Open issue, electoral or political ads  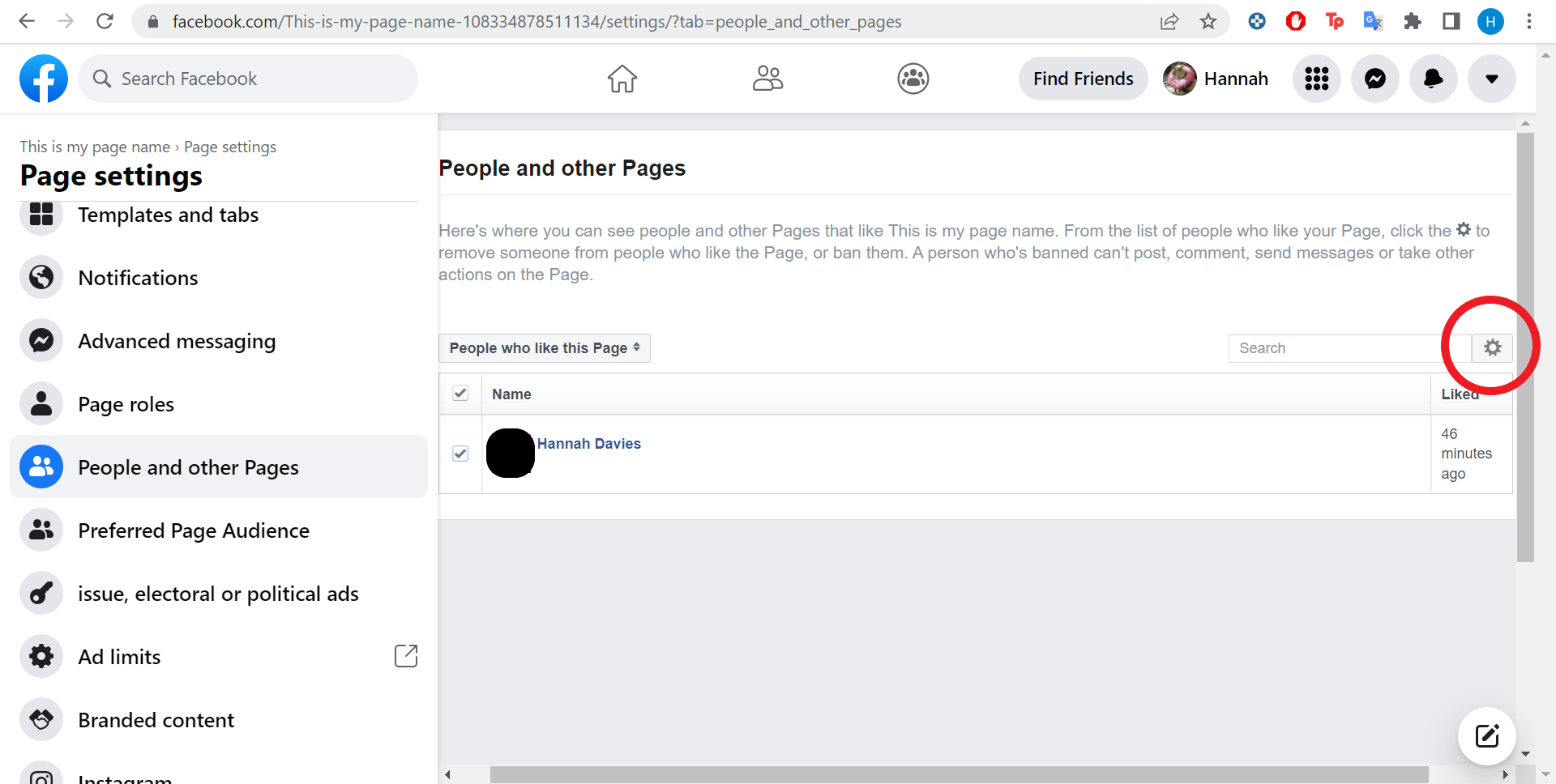(218, 594)
